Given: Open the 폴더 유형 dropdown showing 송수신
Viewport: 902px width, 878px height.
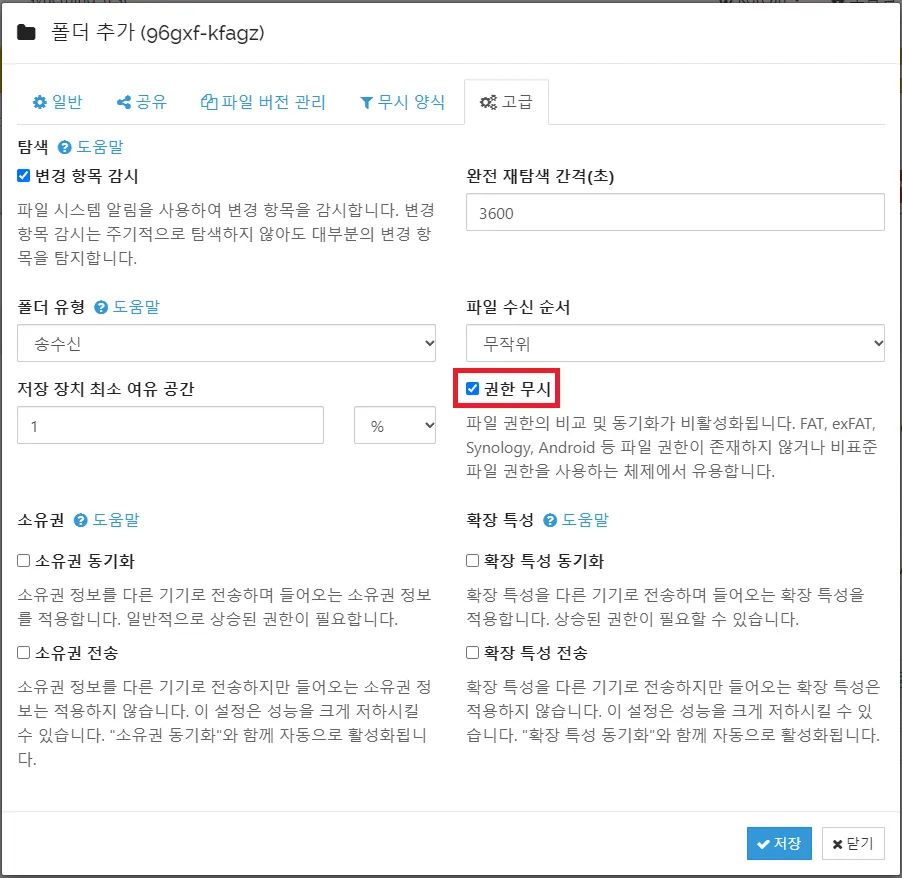Looking at the screenshot, I should [x=225, y=343].
